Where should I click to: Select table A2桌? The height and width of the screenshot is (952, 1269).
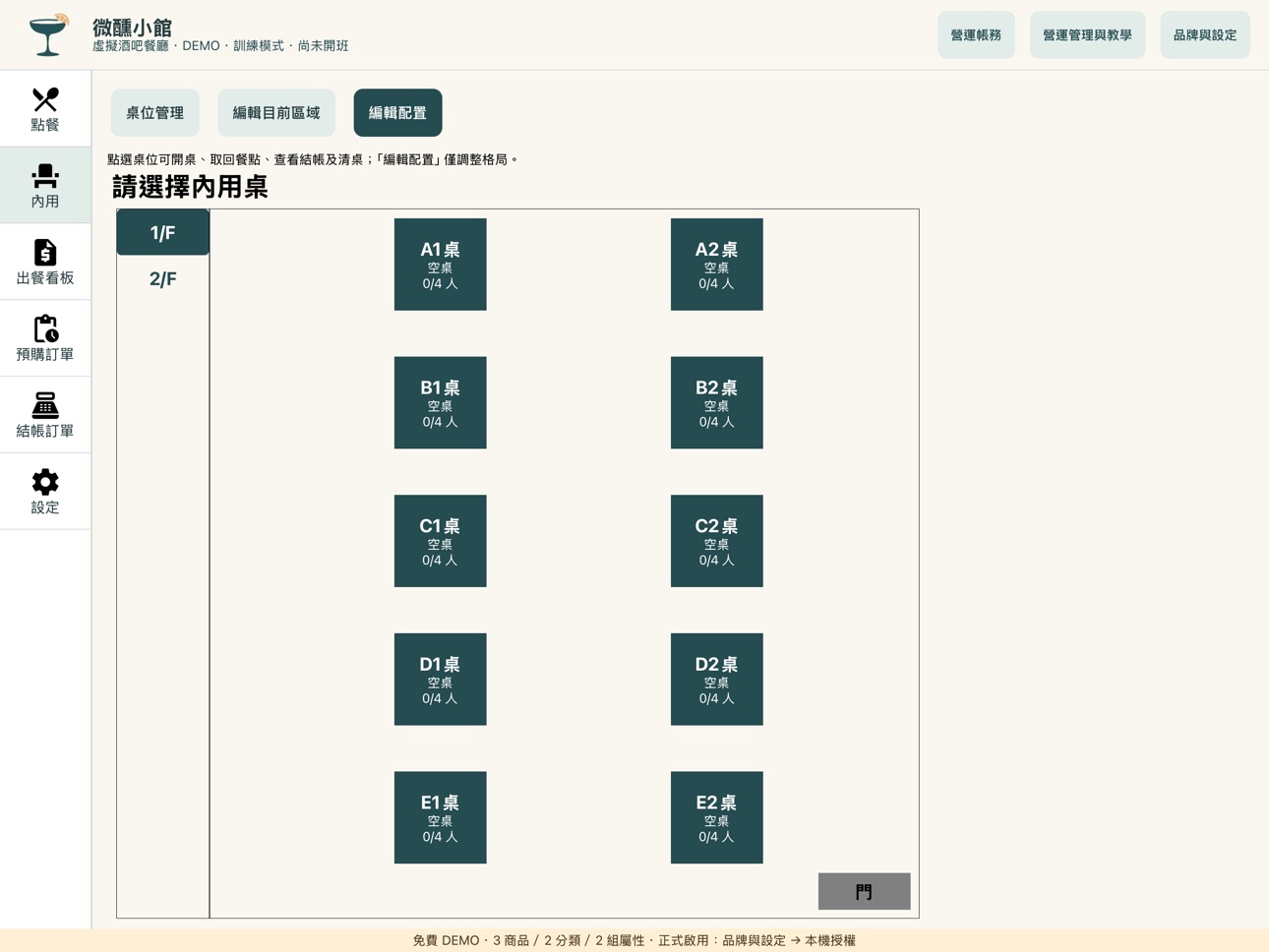[717, 265]
